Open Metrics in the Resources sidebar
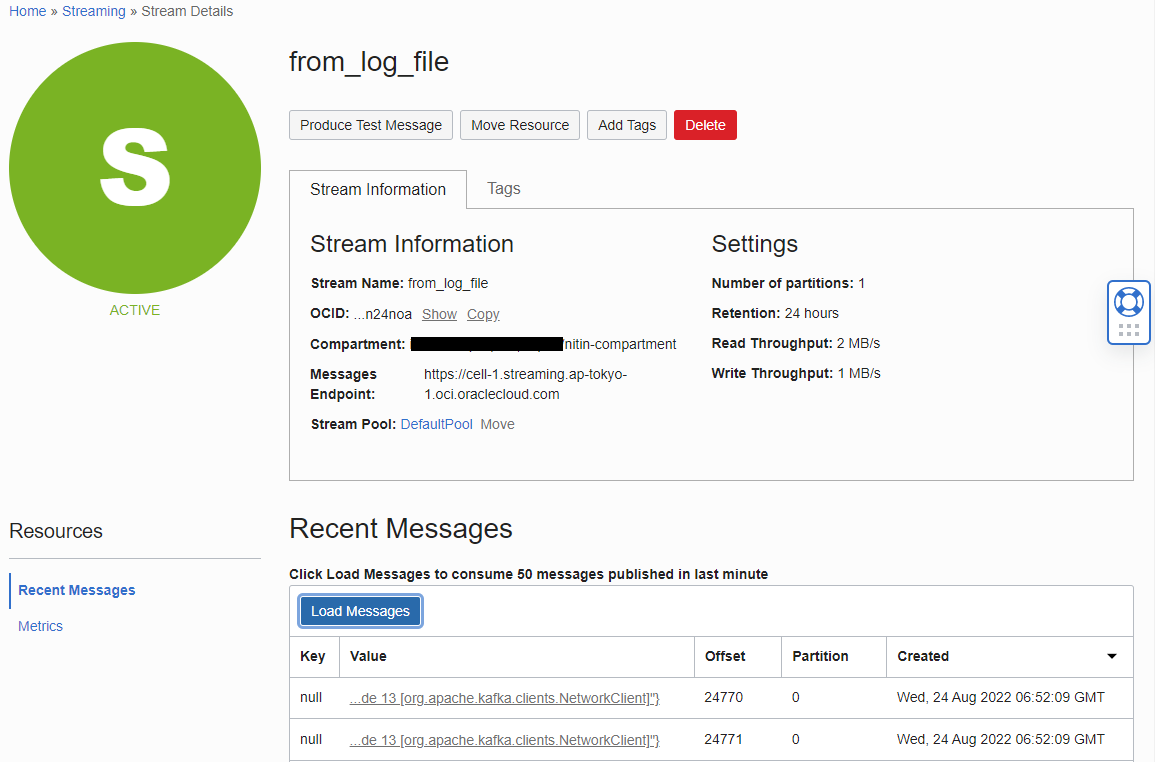1155x762 pixels. 40,626
